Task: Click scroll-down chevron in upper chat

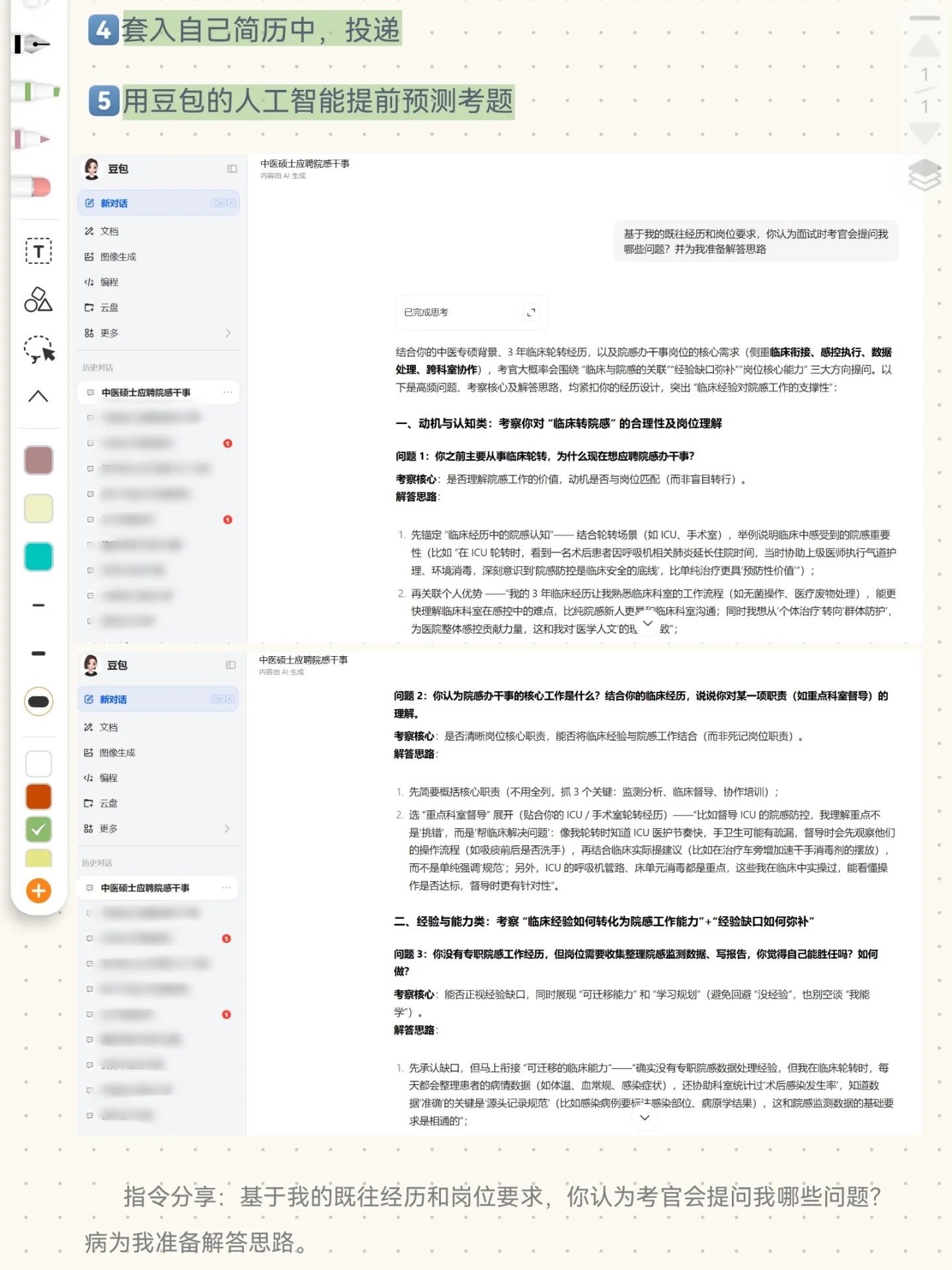Action: click(x=648, y=624)
